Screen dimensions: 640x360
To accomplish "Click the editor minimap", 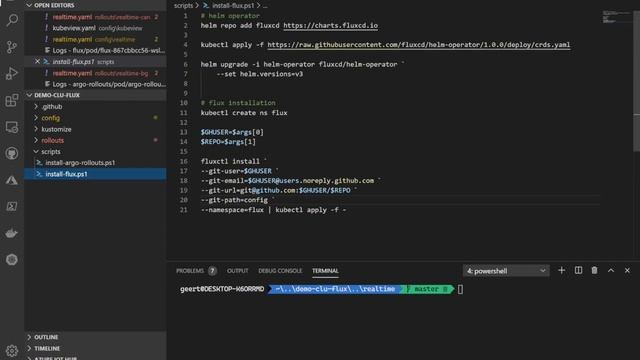I will pos(616,17).
